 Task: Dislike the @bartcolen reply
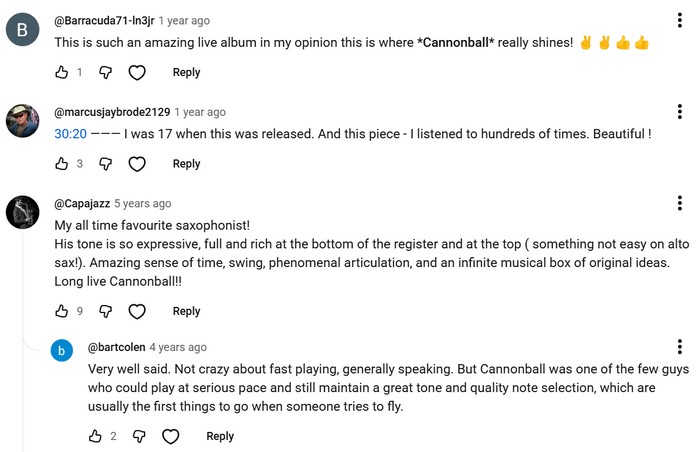[x=139, y=436]
